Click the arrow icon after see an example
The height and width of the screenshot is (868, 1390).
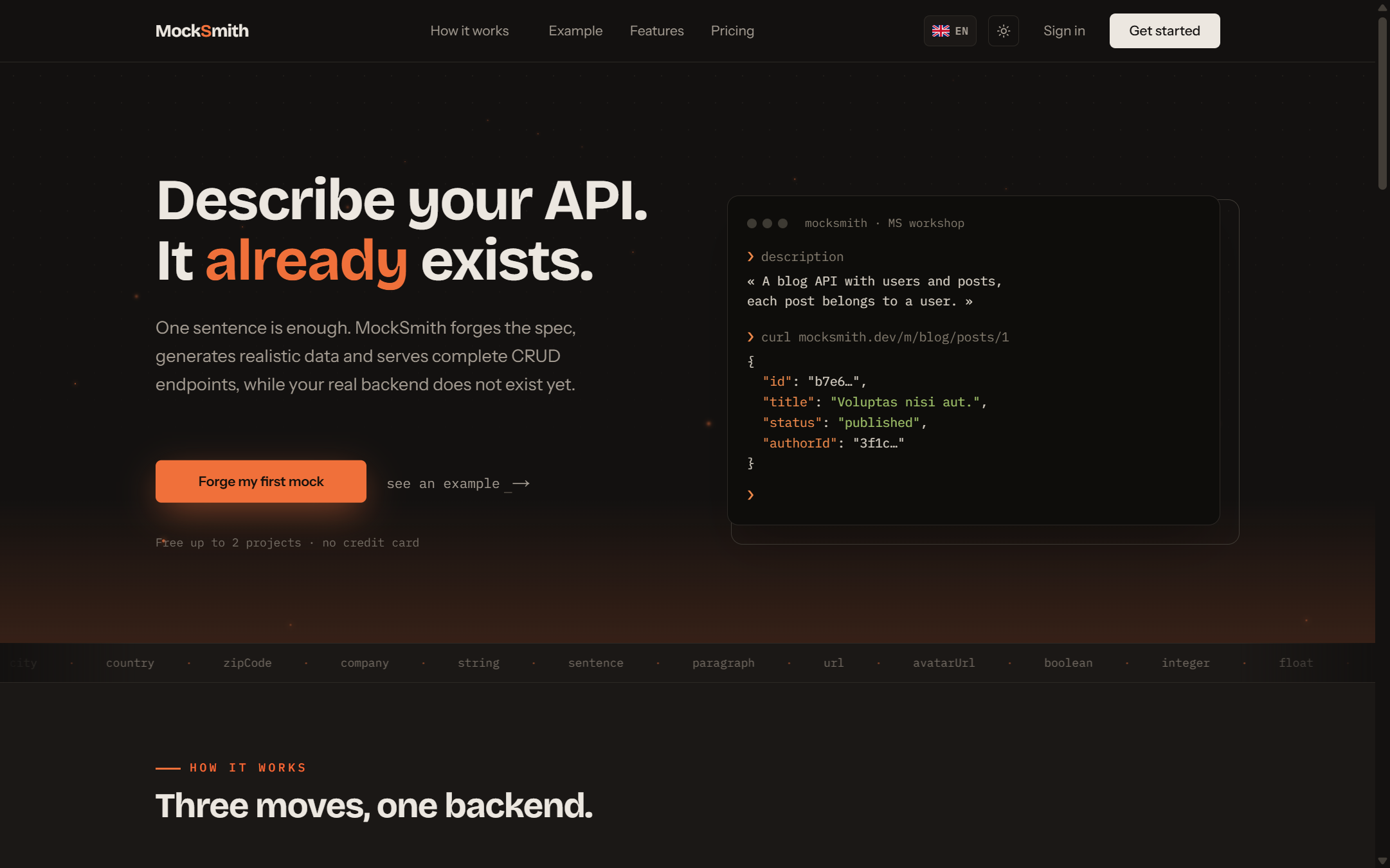coord(521,484)
